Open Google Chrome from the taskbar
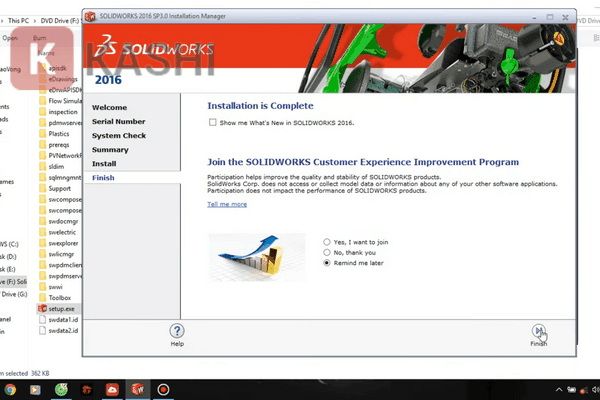The height and width of the screenshot is (400, 600). [10, 390]
